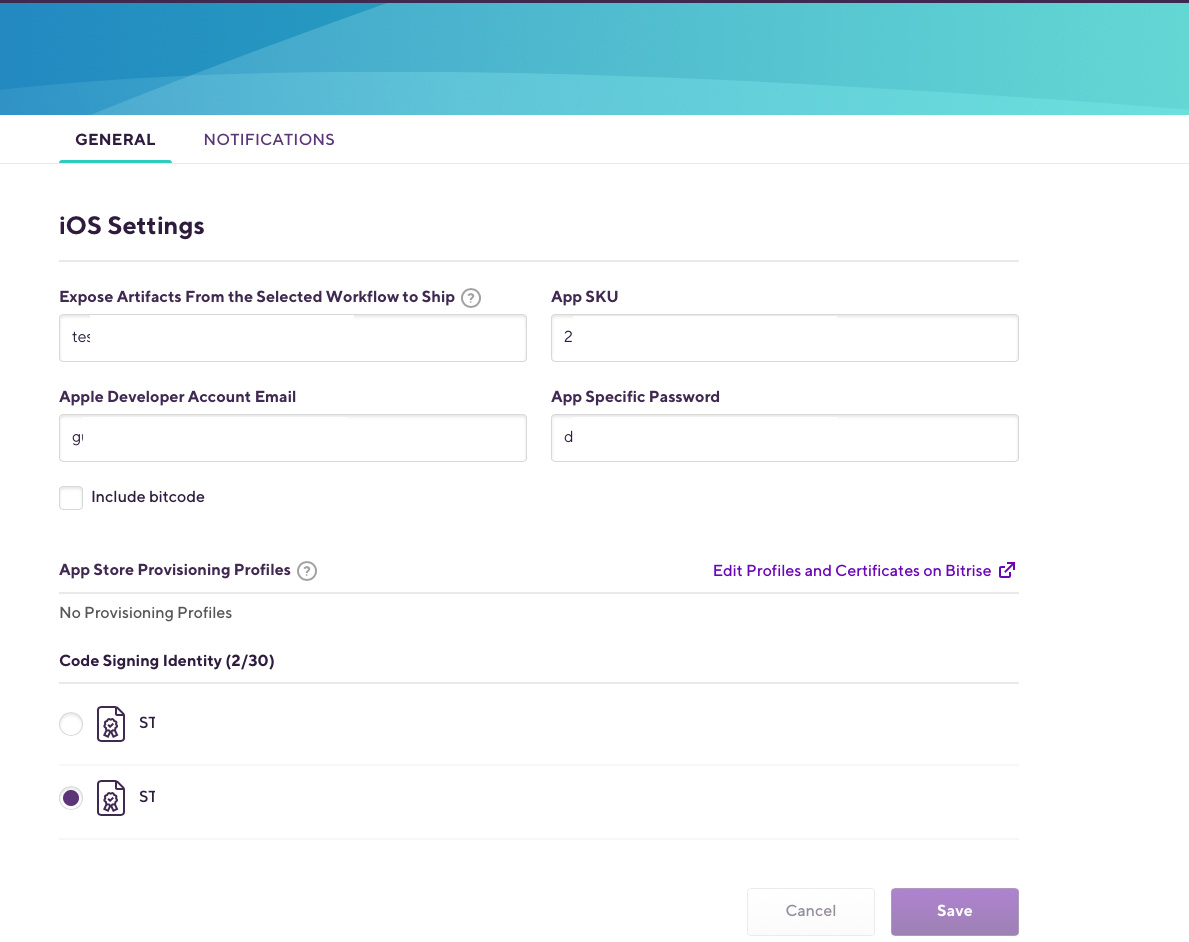This screenshot has width=1189, height=942.
Task: Click the Include bitcode label text
Action: point(148,497)
